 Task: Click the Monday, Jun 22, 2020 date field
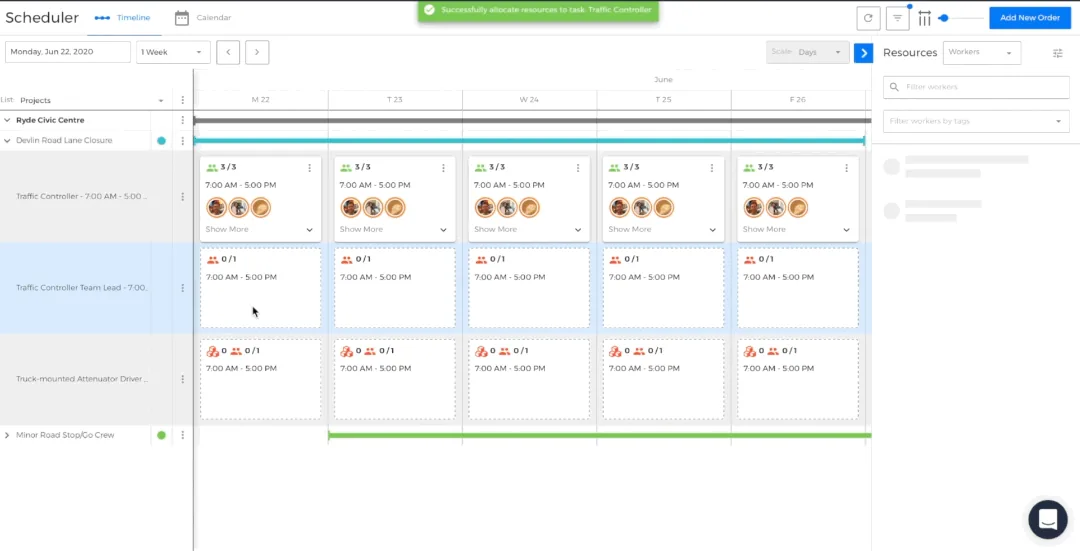coord(68,52)
